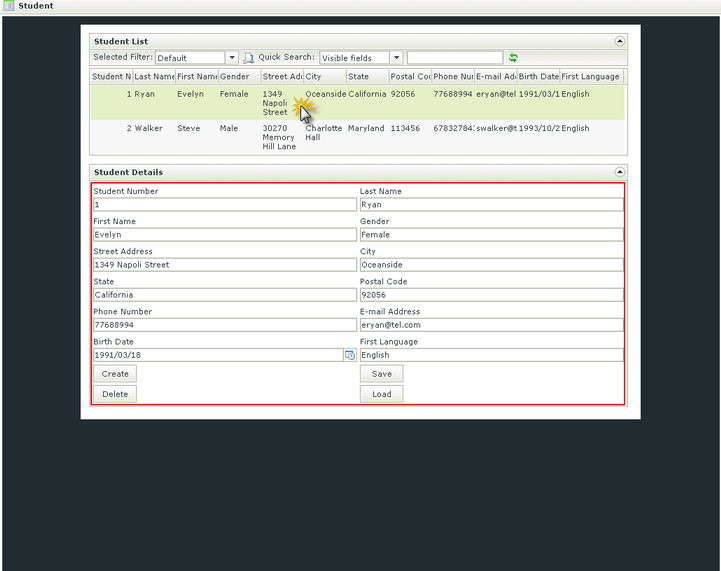Viewport: 721px width, 571px height.
Task: Select the Walker cell in the list
Action: pos(149,128)
